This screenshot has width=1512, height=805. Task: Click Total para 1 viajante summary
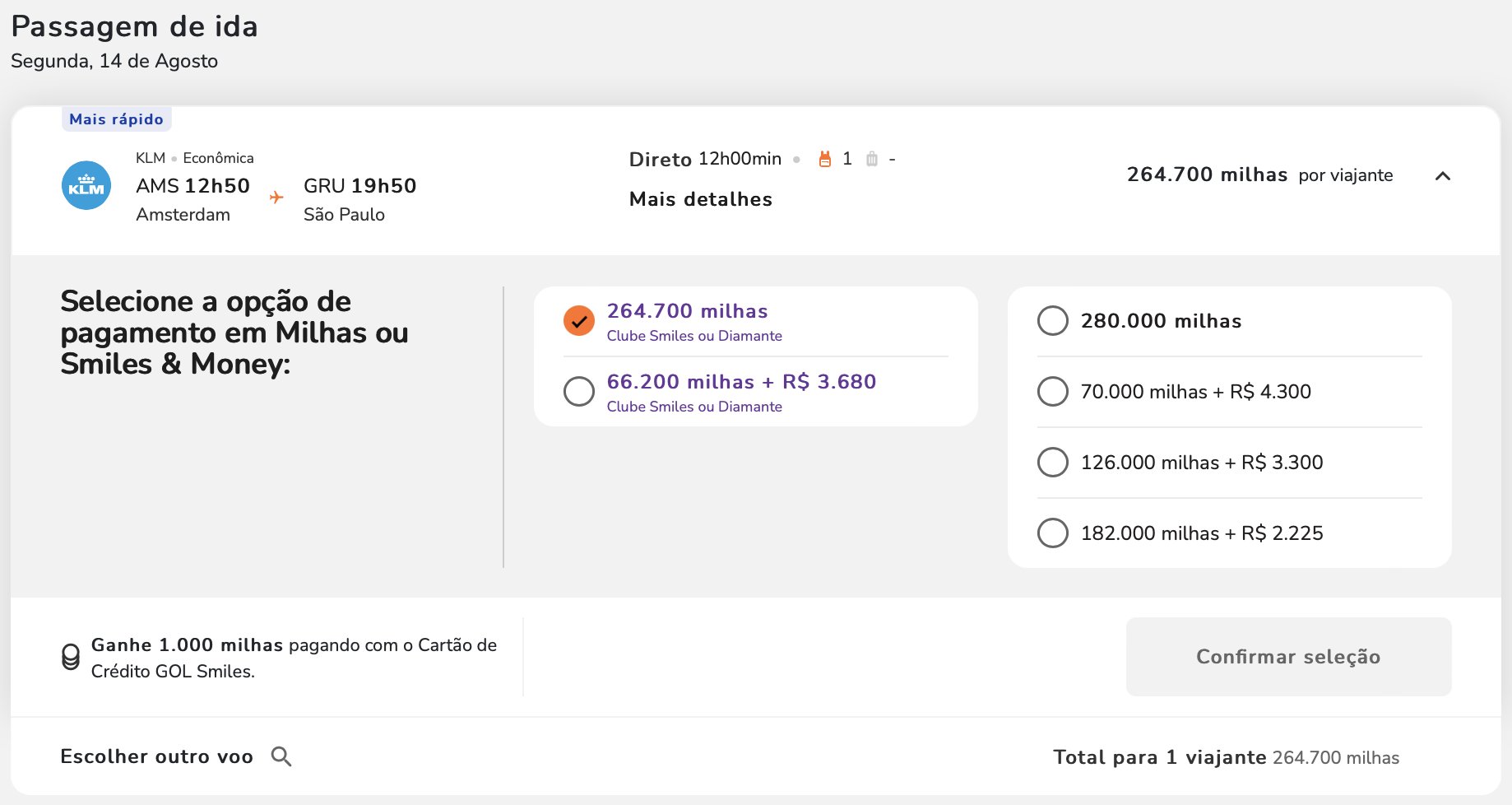pyautogui.click(x=1226, y=757)
